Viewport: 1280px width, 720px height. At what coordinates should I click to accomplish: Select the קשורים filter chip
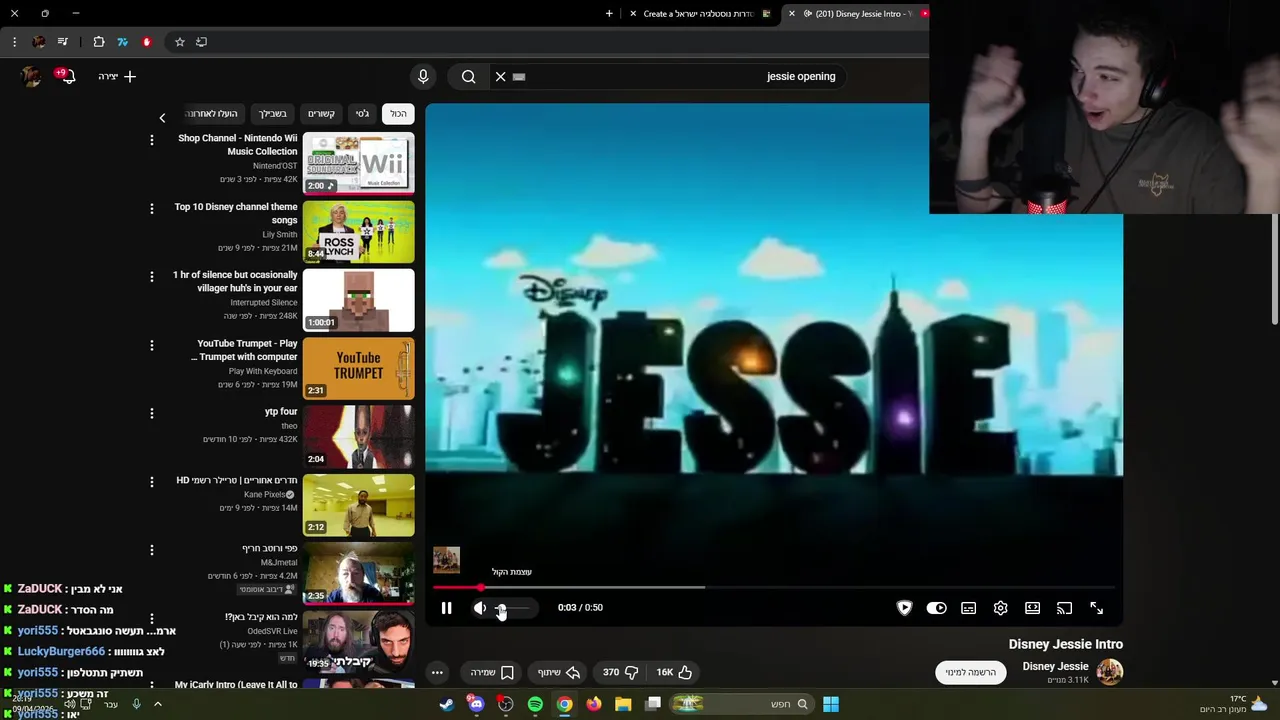[321, 114]
